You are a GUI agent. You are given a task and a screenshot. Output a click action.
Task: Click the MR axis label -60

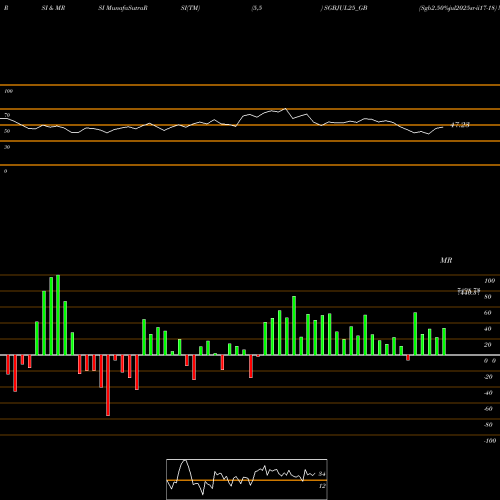pyautogui.click(x=488, y=409)
